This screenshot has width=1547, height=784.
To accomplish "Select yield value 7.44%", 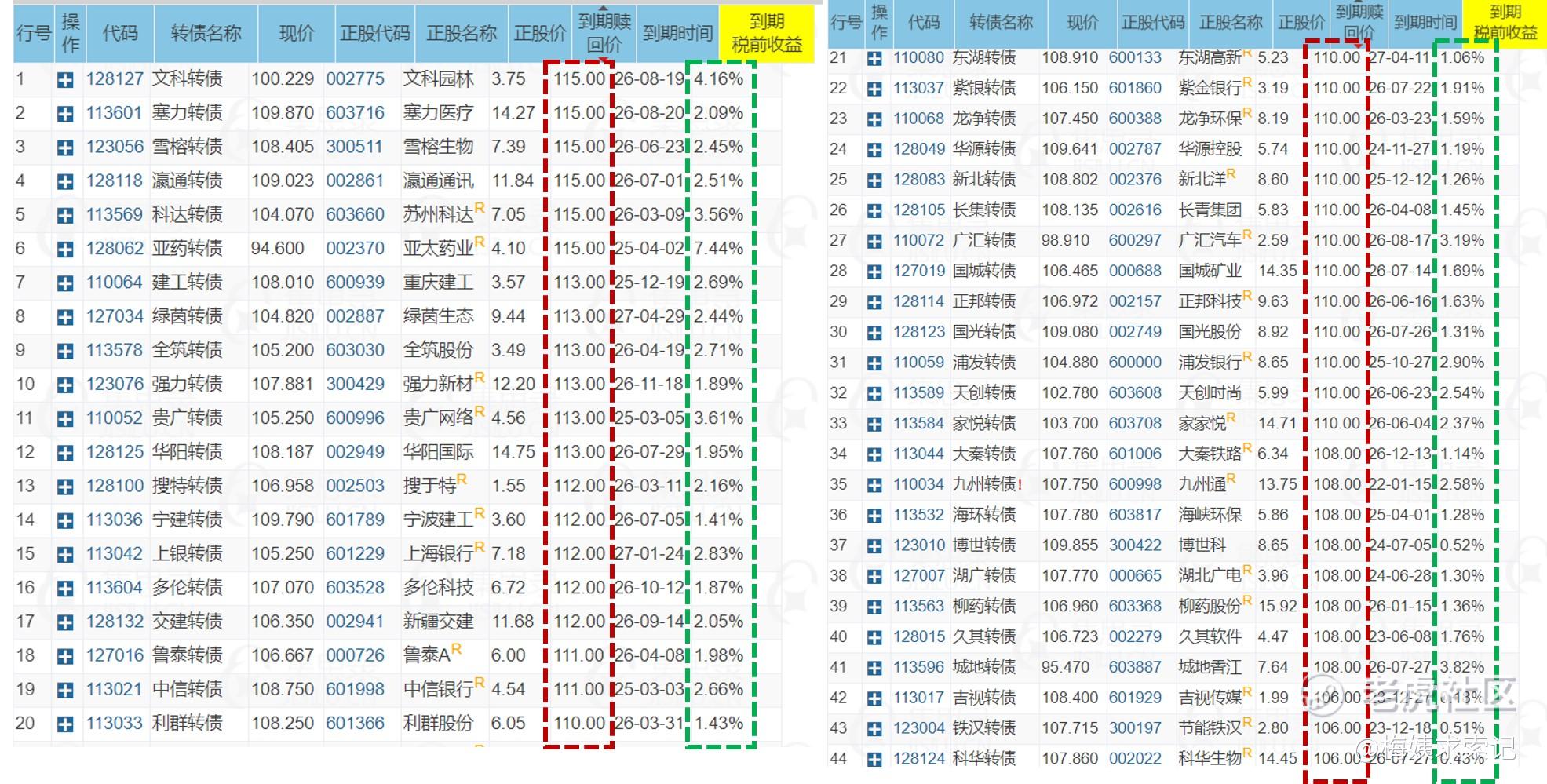I will tap(718, 249).
